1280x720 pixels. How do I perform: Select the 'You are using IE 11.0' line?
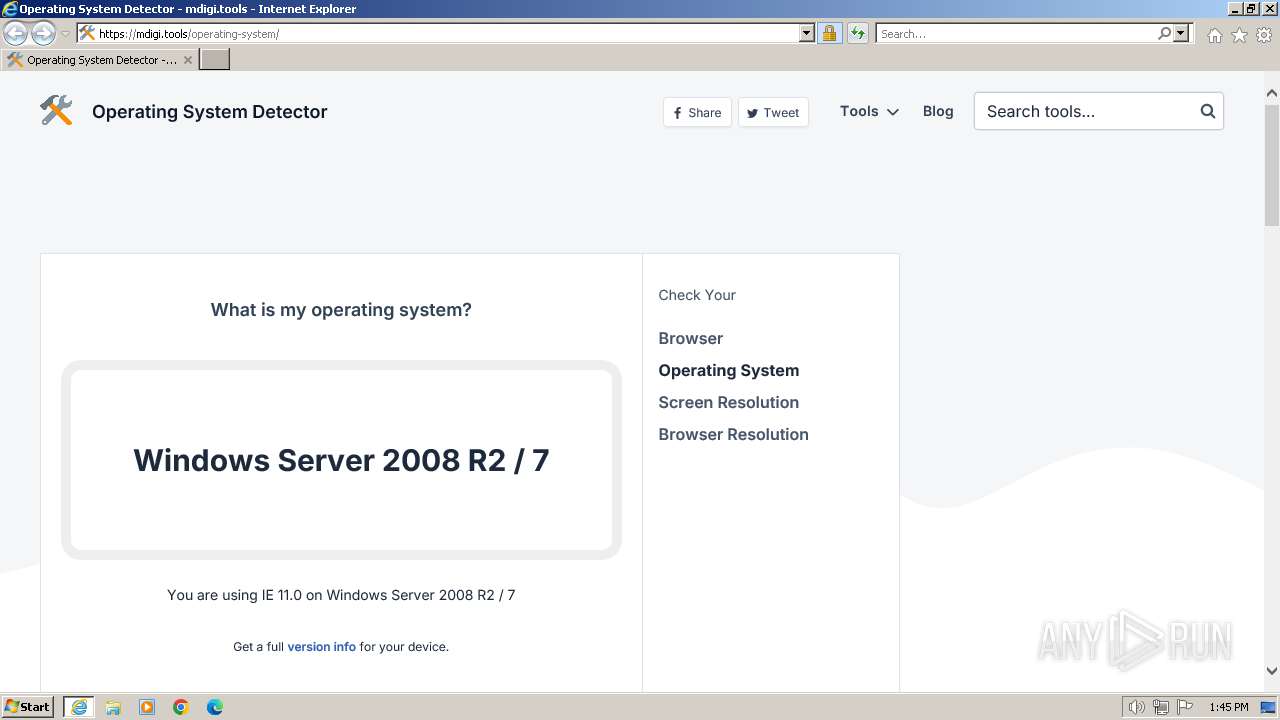click(x=341, y=595)
